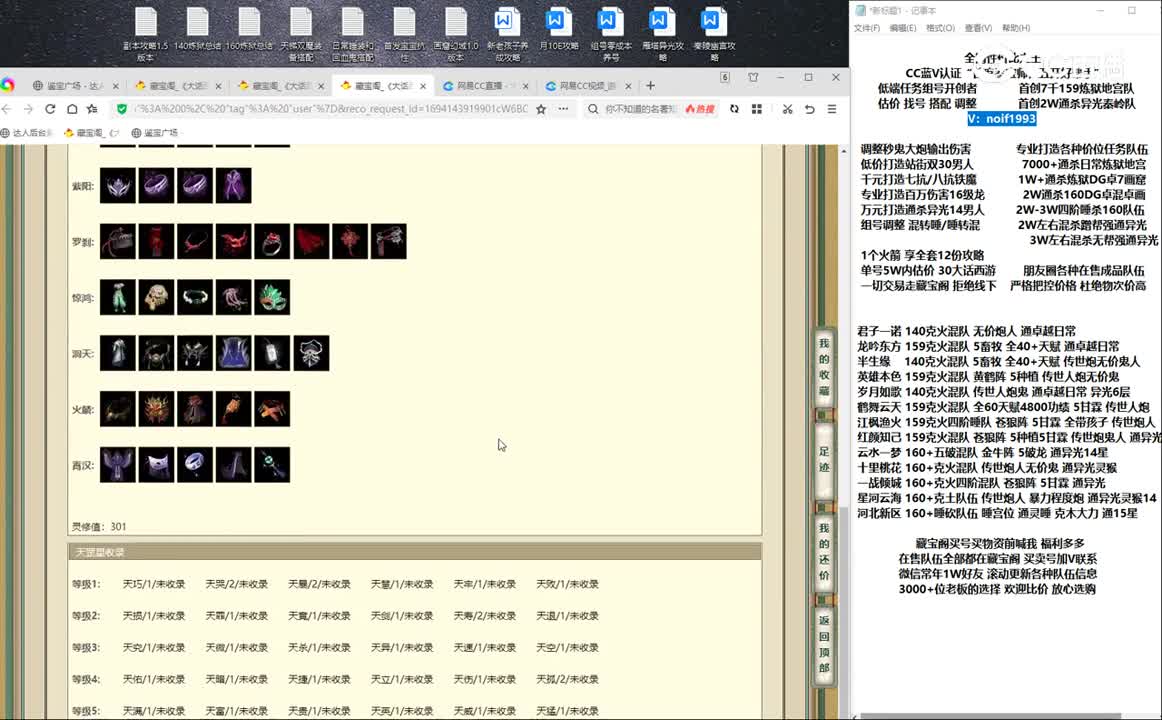Switch to 网易CC直播 browser tab
Viewport: 1162px width, 720px height.
485,86
